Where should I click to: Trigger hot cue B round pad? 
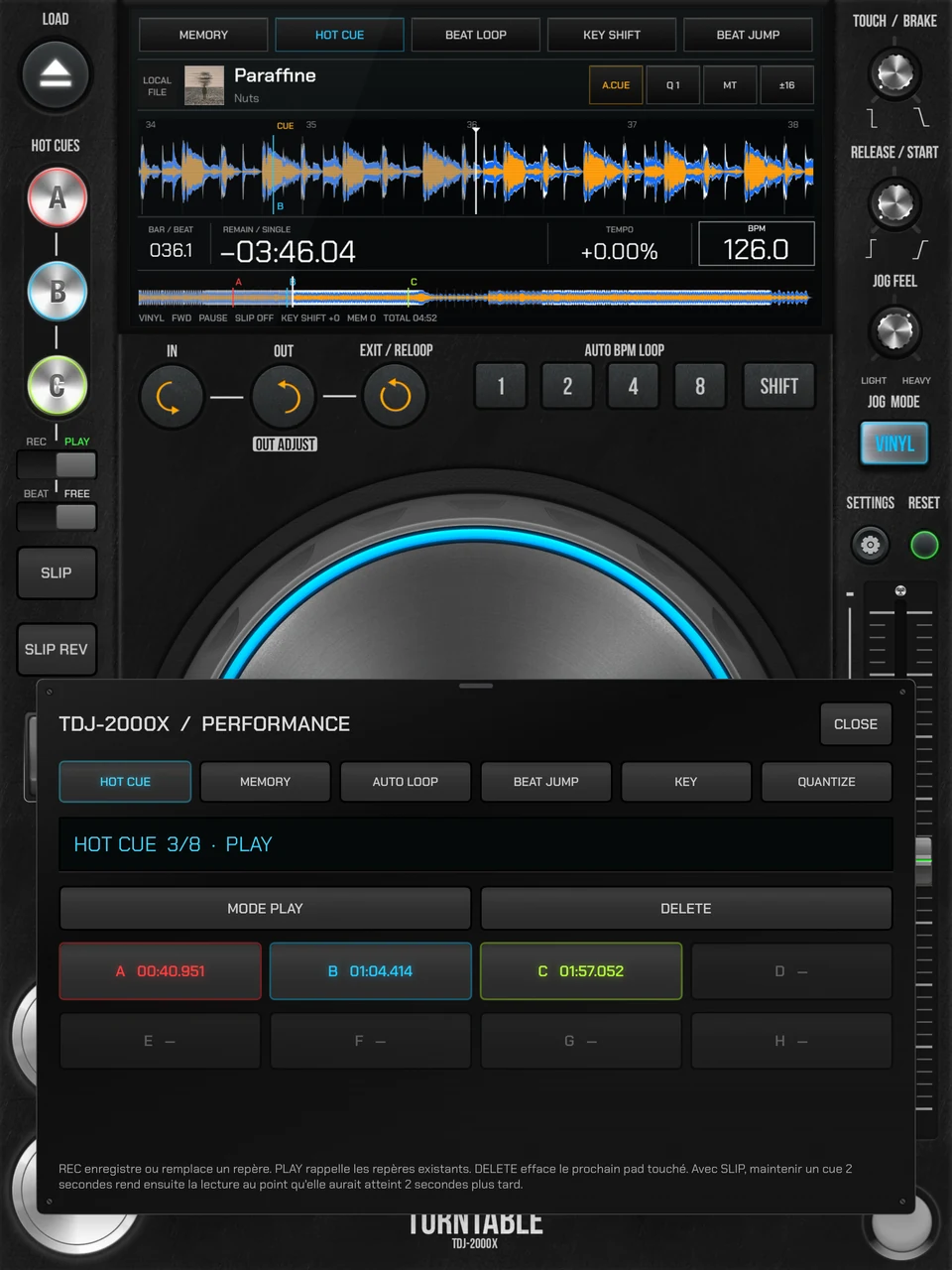click(57, 292)
